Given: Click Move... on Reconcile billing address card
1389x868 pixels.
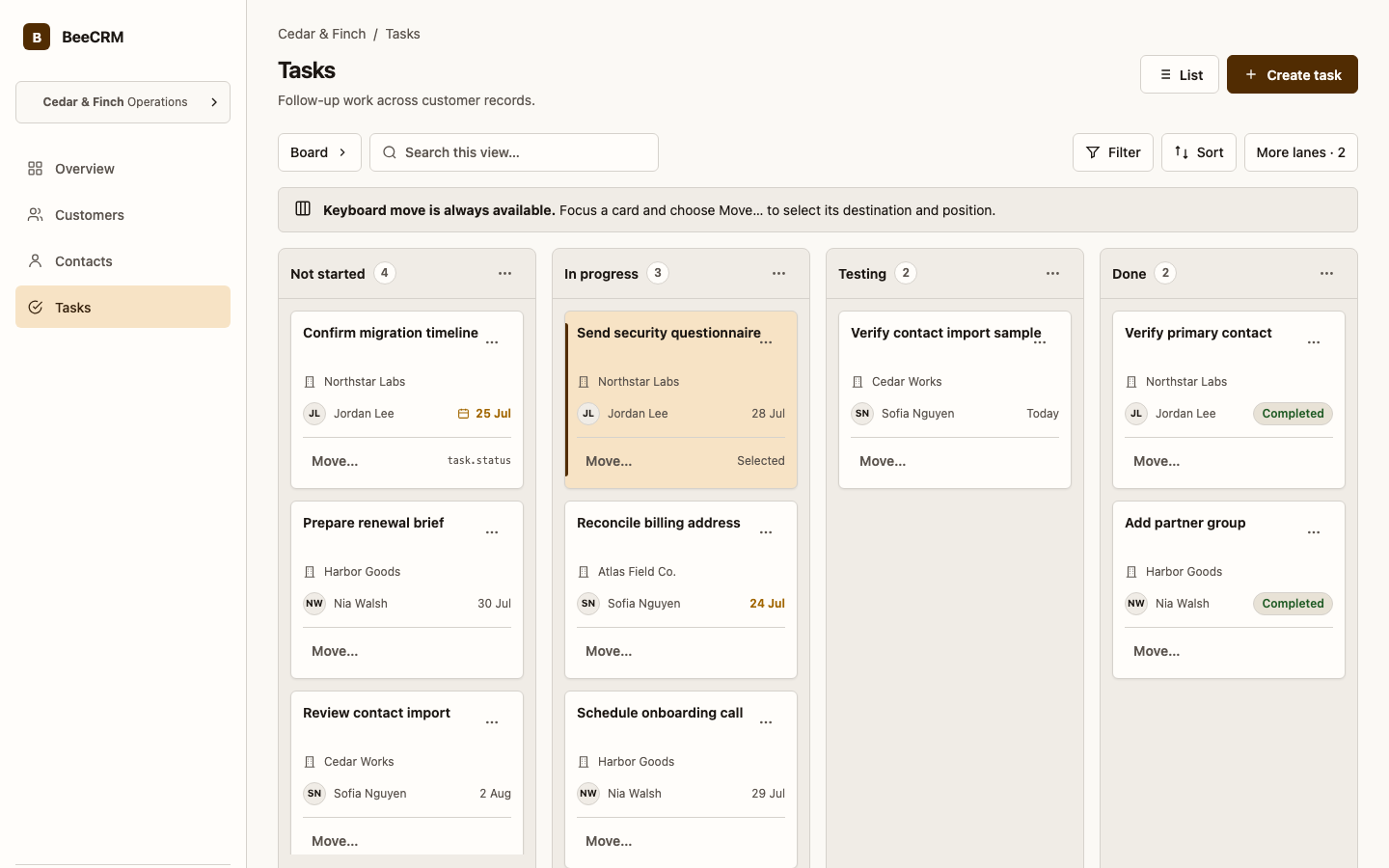Looking at the screenshot, I should (609, 651).
